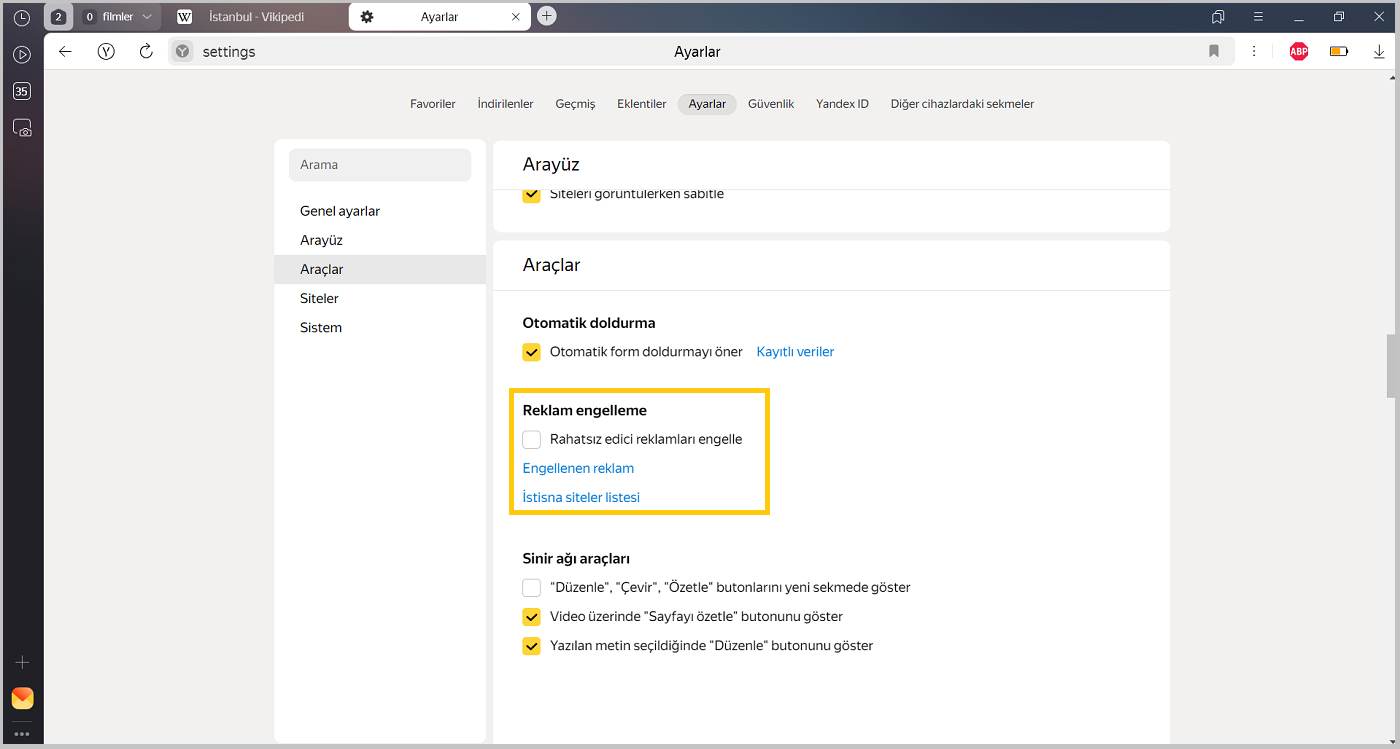Open the screenshot camera sidebar icon
This screenshot has width=1400, height=749.
point(22,128)
